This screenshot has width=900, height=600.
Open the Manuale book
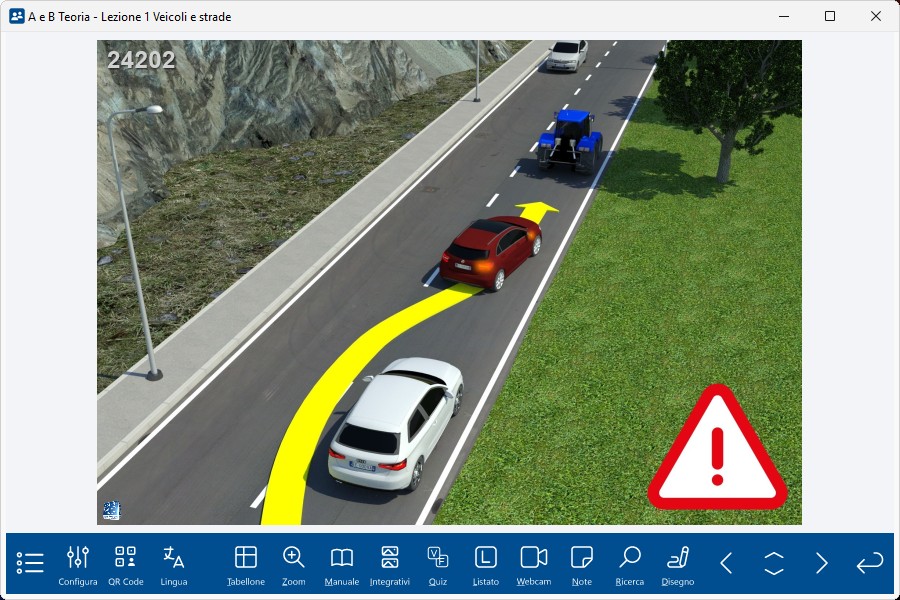342,565
